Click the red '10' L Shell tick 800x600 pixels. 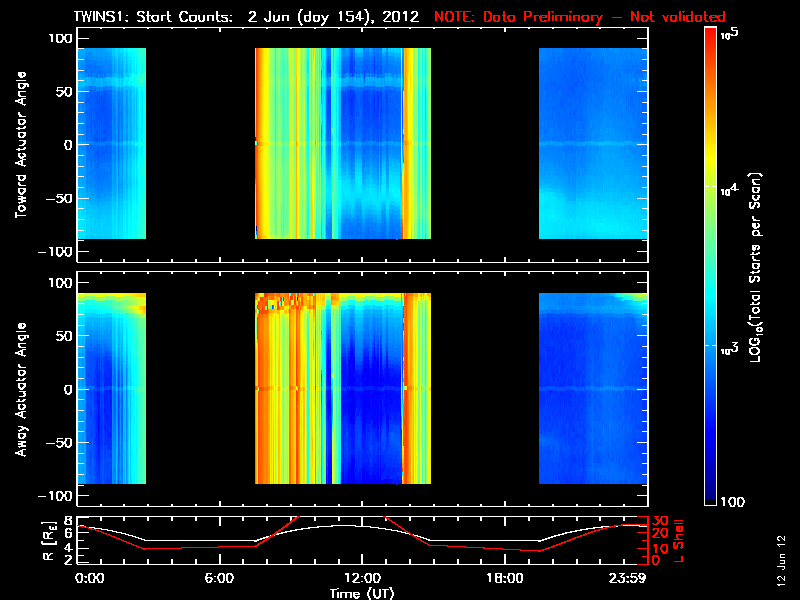tap(660, 549)
